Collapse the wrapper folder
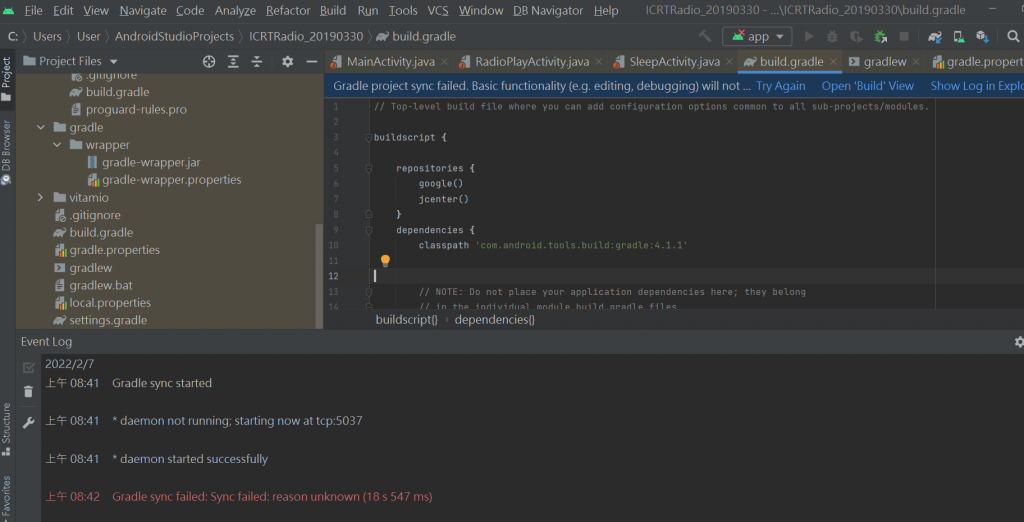1024x522 pixels. pos(57,145)
